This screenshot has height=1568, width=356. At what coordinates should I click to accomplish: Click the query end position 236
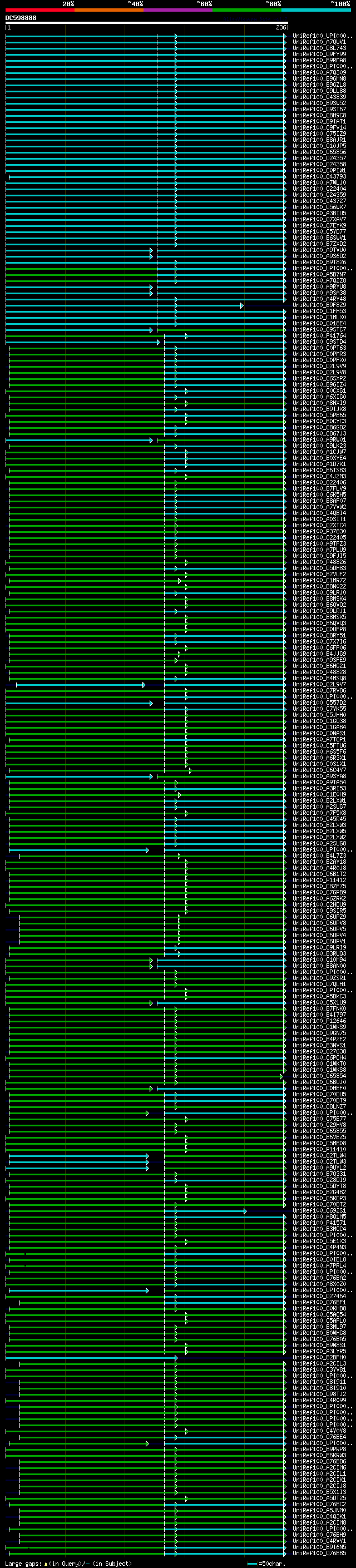point(280,28)
